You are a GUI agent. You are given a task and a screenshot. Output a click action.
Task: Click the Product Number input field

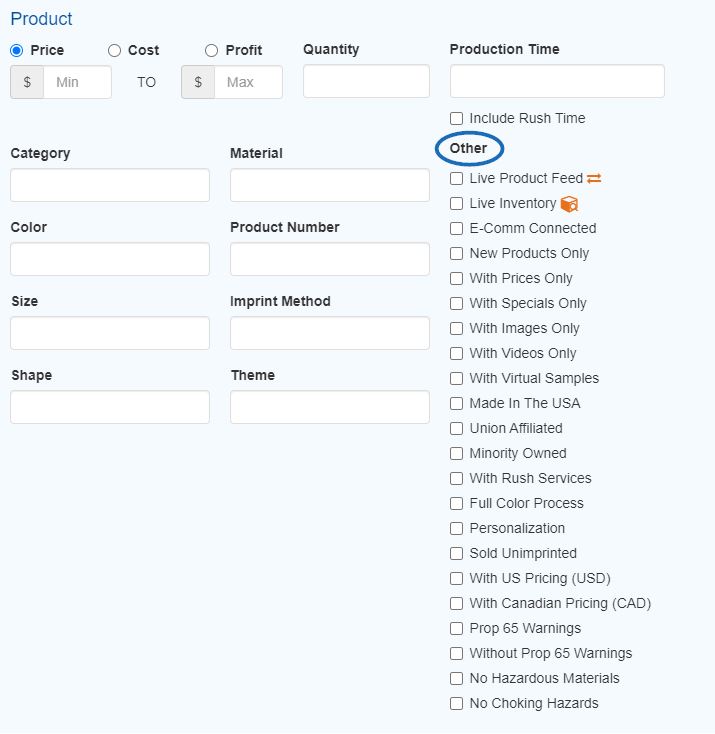tap(330, 259)
